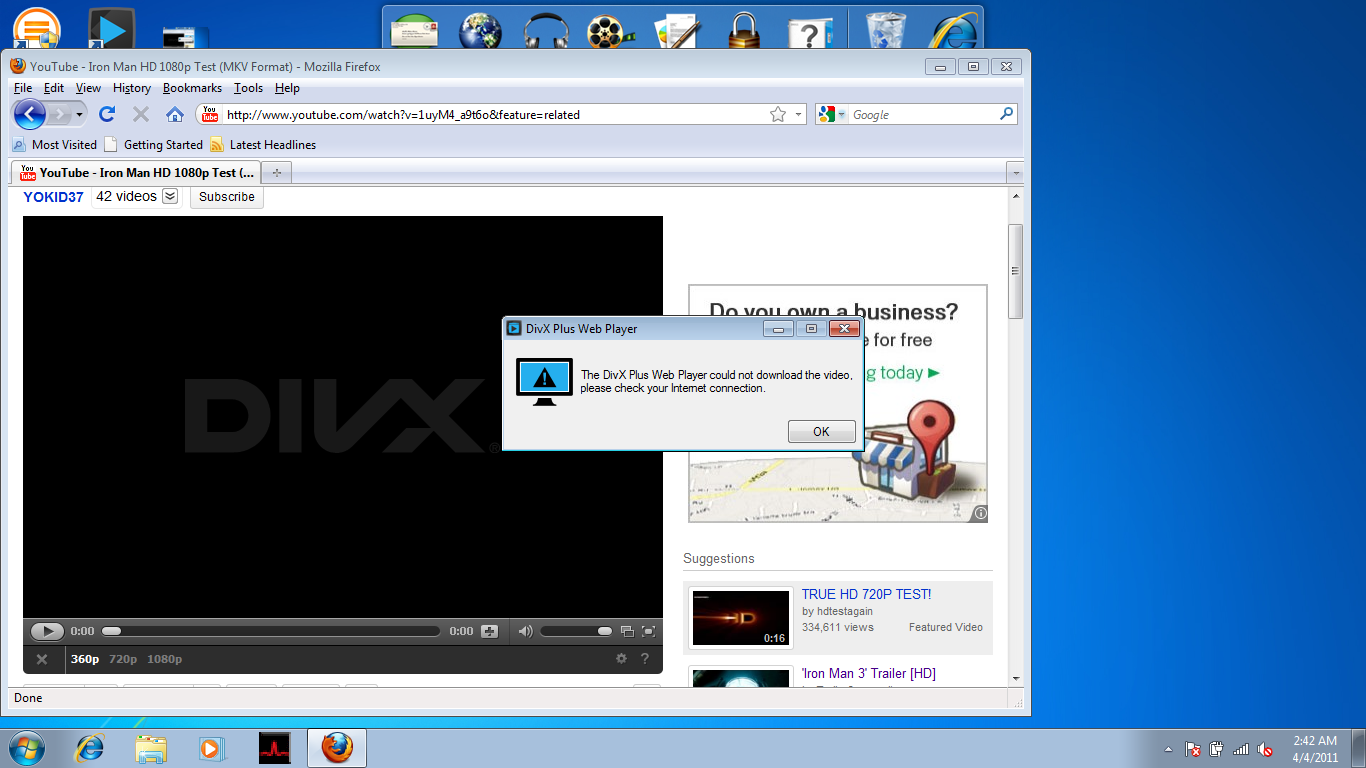
Task: Launch Internet Explorer from the taskbar
Action: coord(91,747)
